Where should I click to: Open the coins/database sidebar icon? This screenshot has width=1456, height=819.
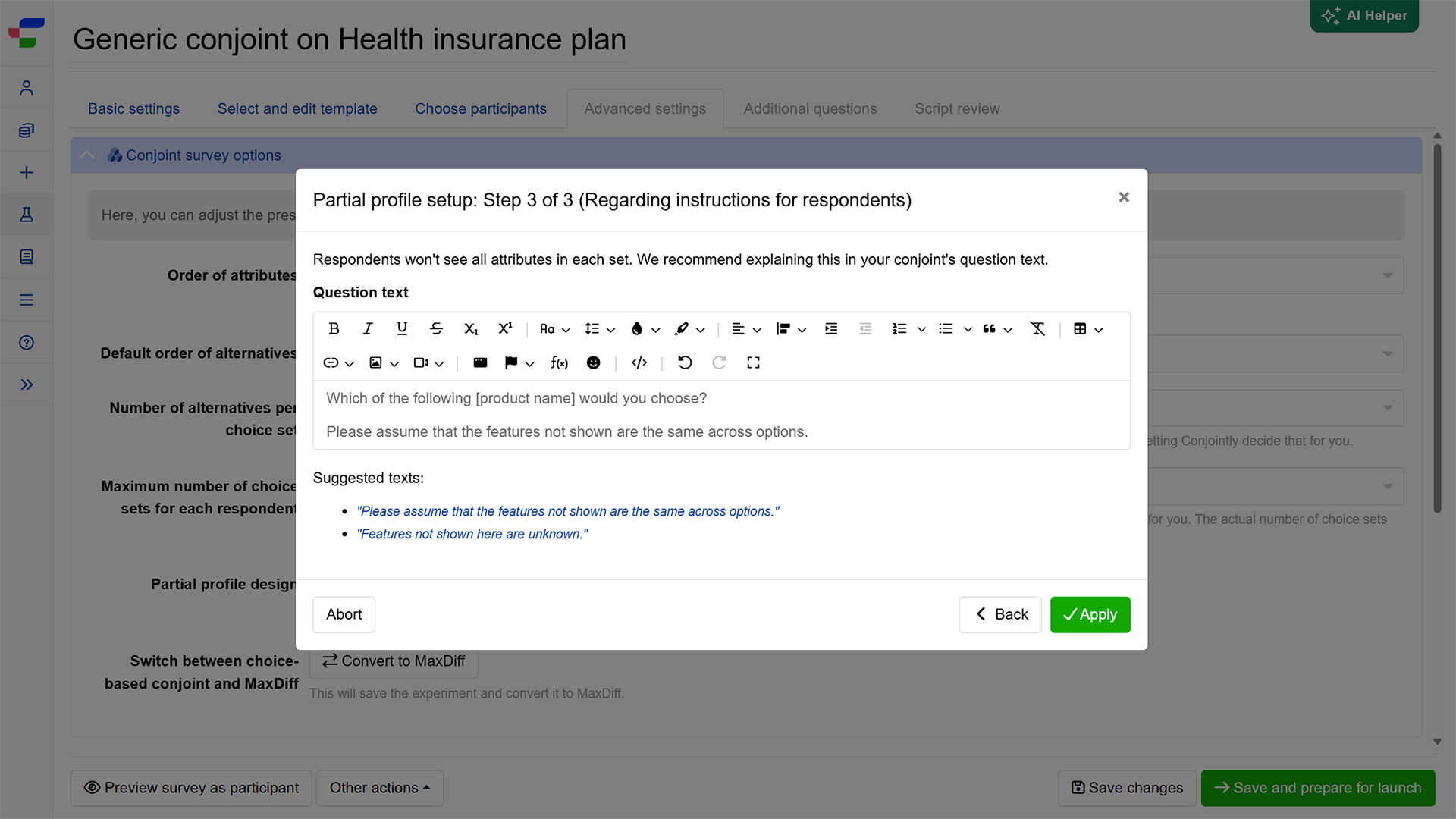tap(27, 130)
